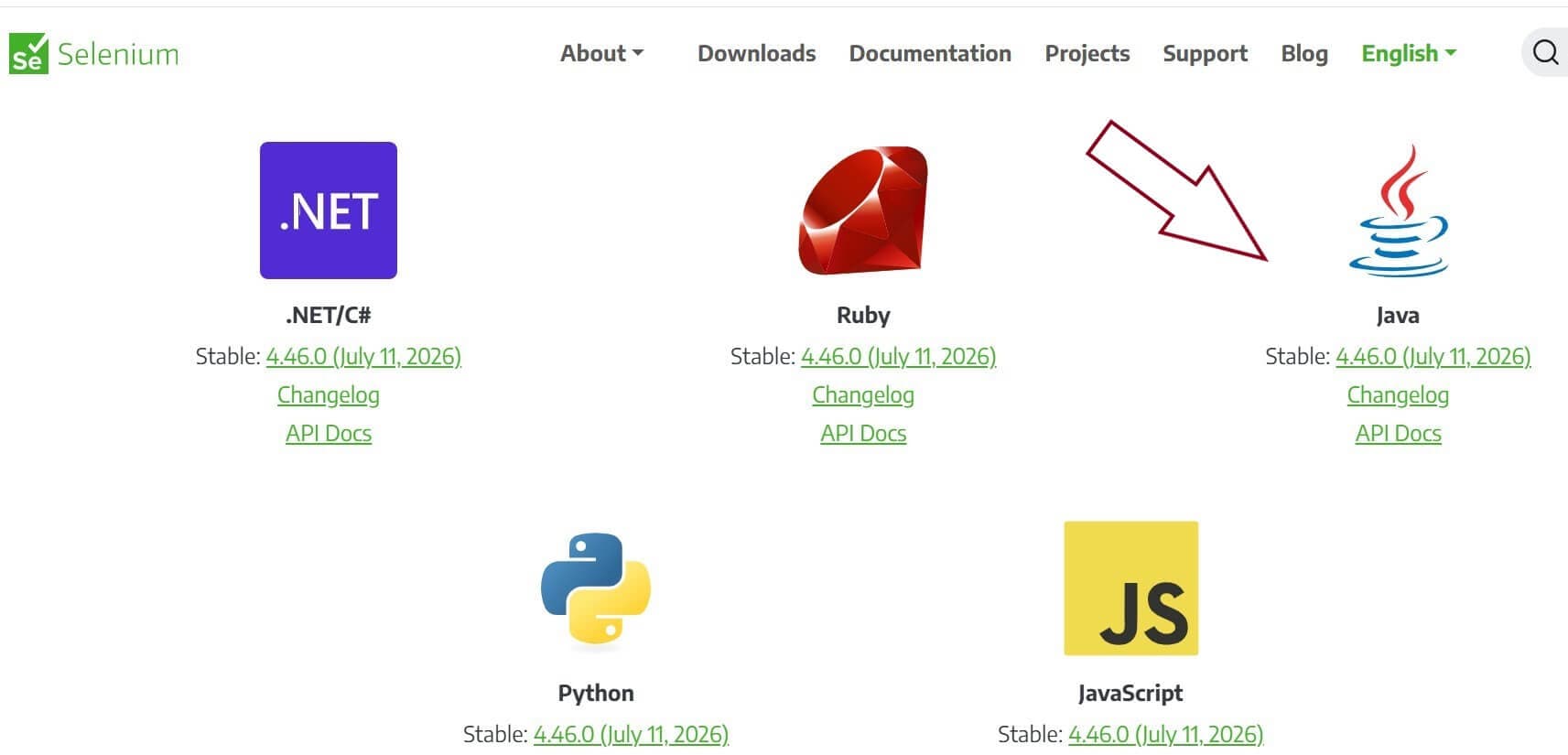This screenshot has width=1568, height=755.
Task: View the Java Changelog
Action: [x=1398, y=394]
